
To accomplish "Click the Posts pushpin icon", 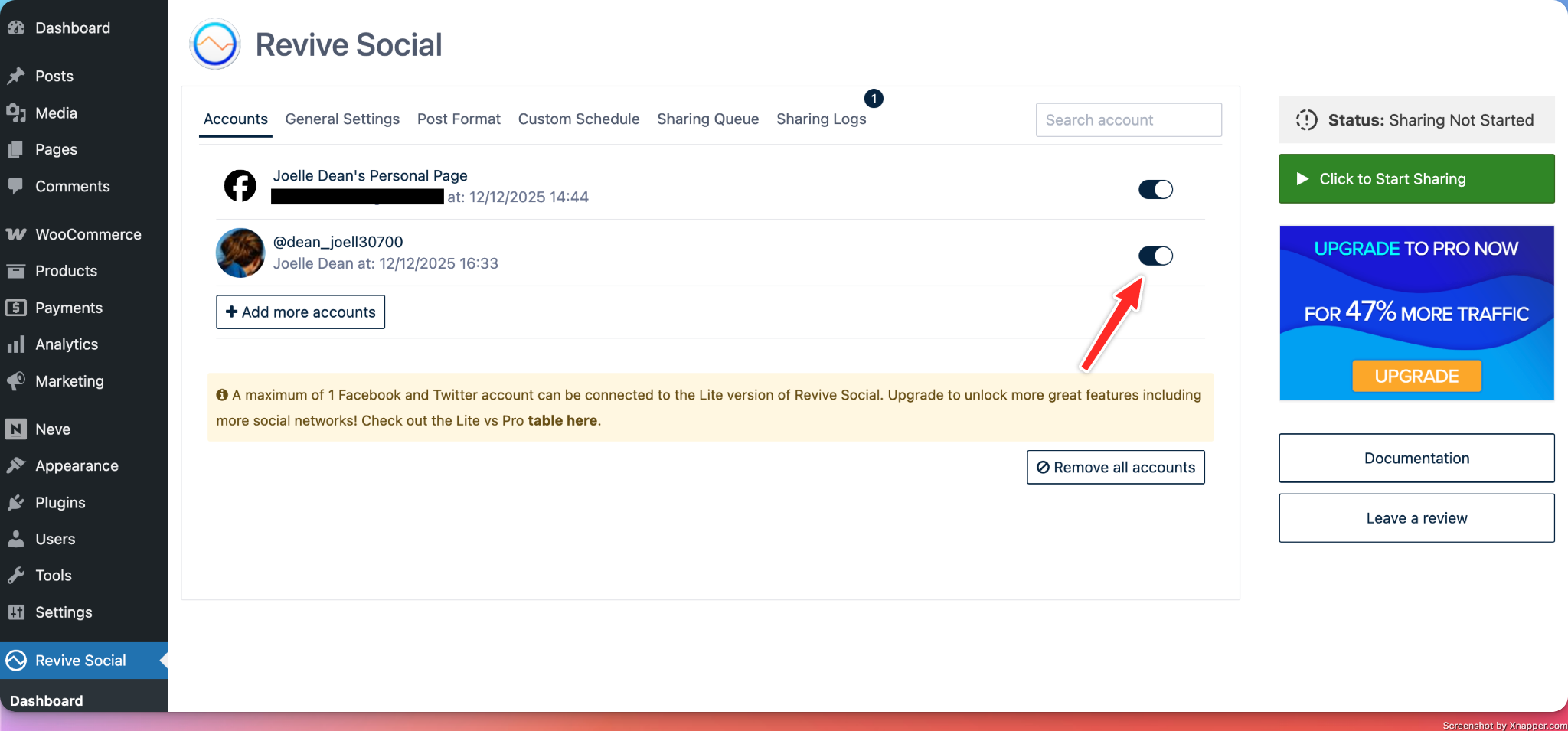I will [x=16, y=76].
